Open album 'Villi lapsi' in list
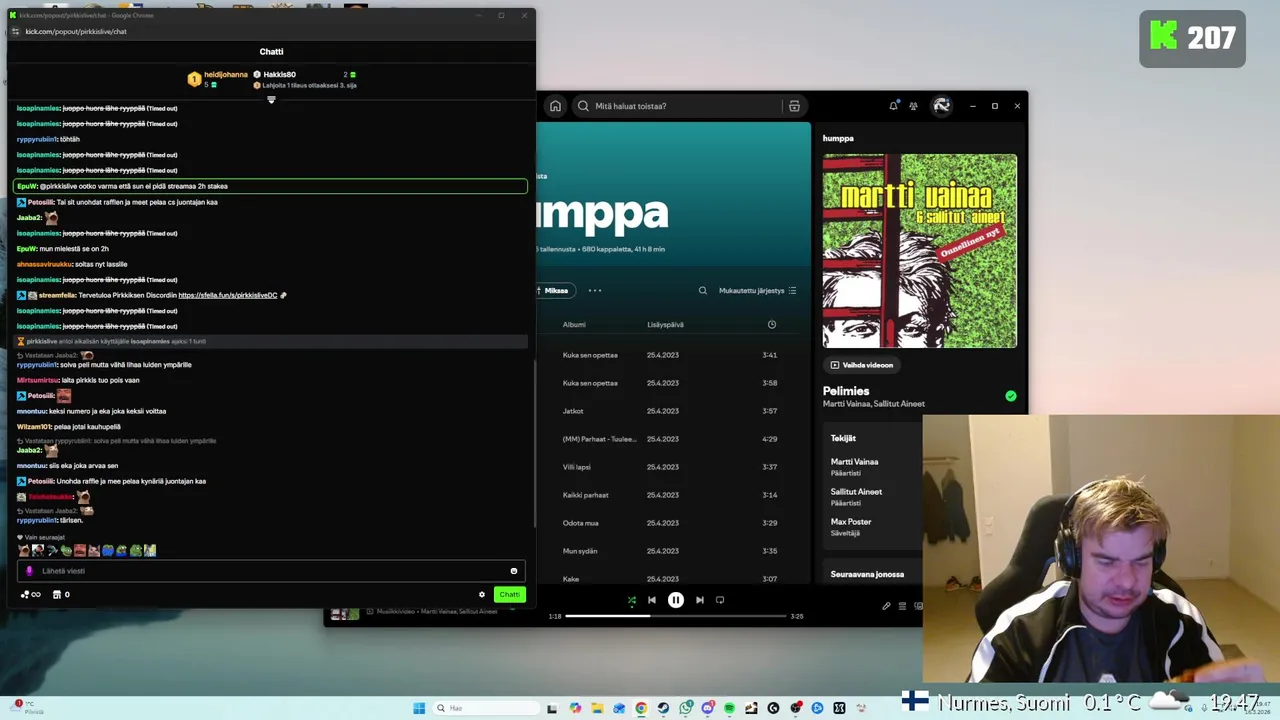Image resolution: width=1280 pixels, height=720 pixels. (x=577, y=467)
